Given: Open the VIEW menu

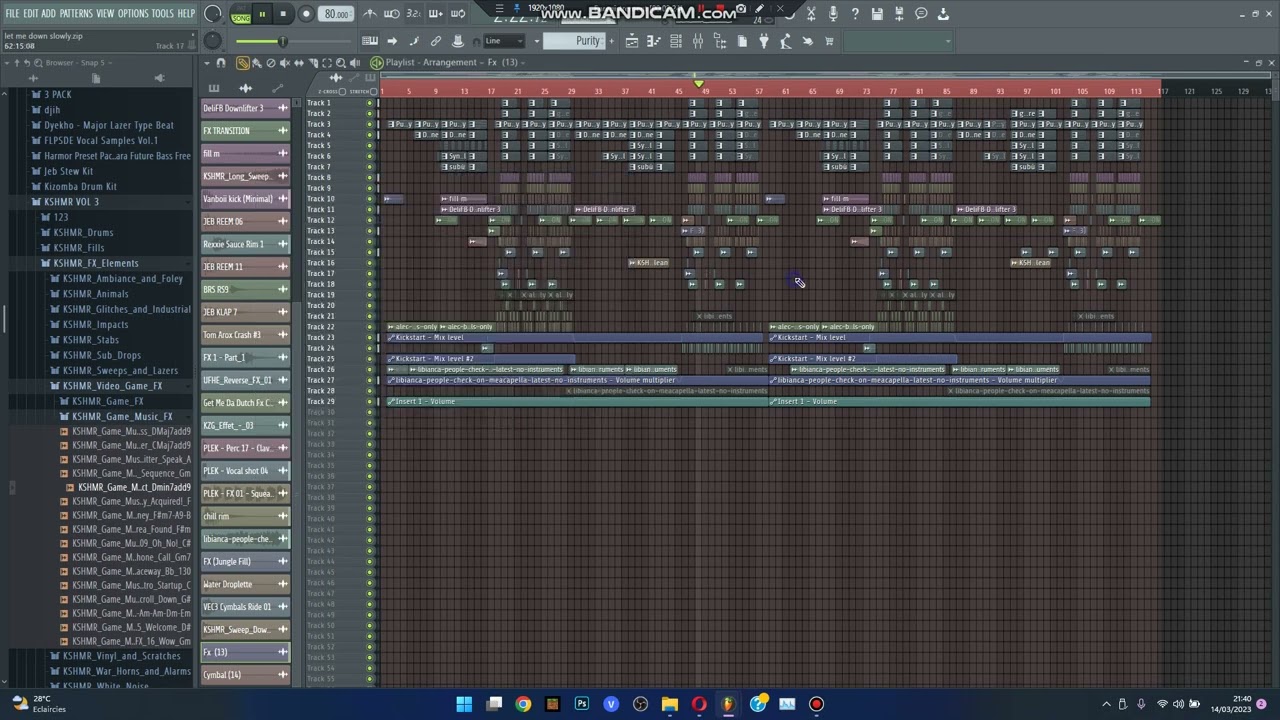Looking at the screenshot, I should tap(105, 13).
